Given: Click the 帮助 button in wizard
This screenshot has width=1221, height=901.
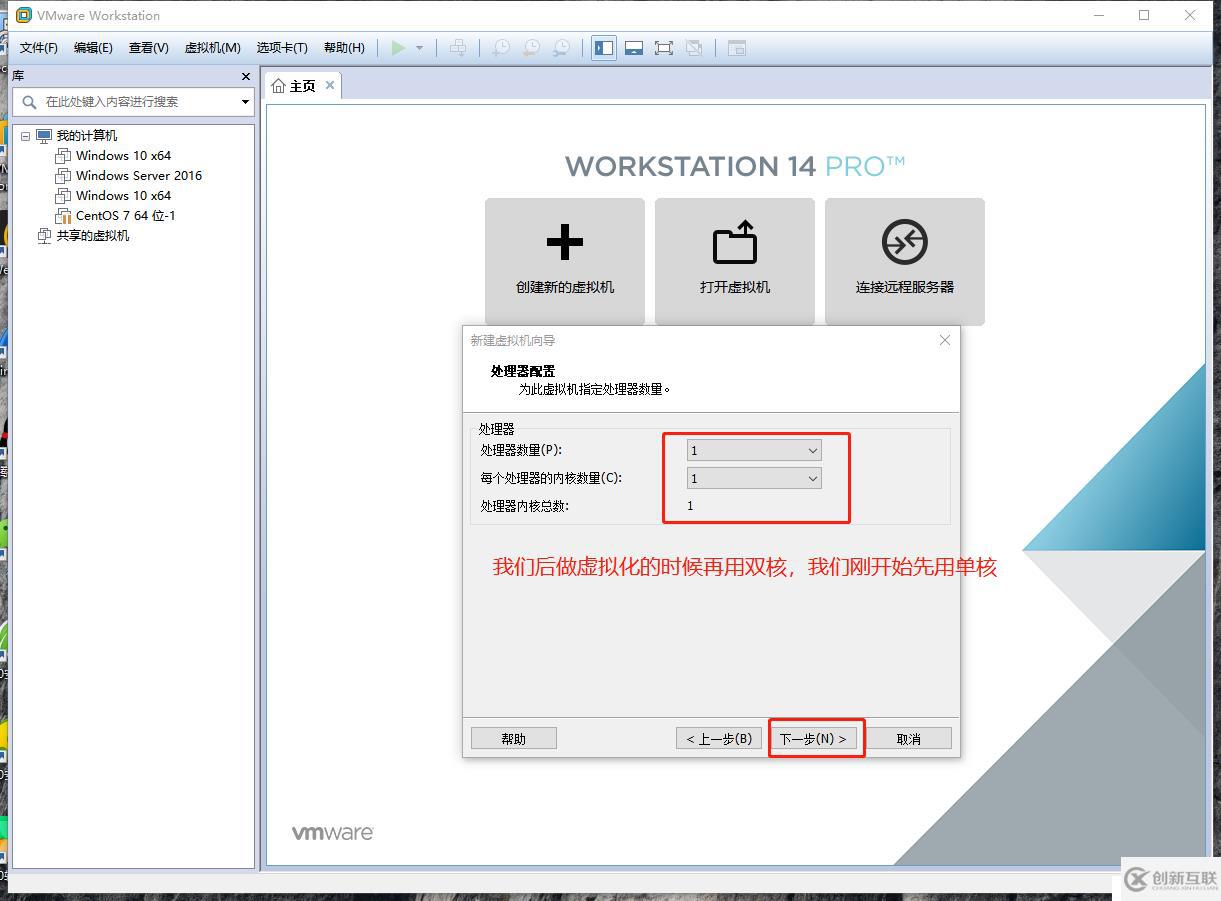Looking at the screenshot, I should point(514,739).
